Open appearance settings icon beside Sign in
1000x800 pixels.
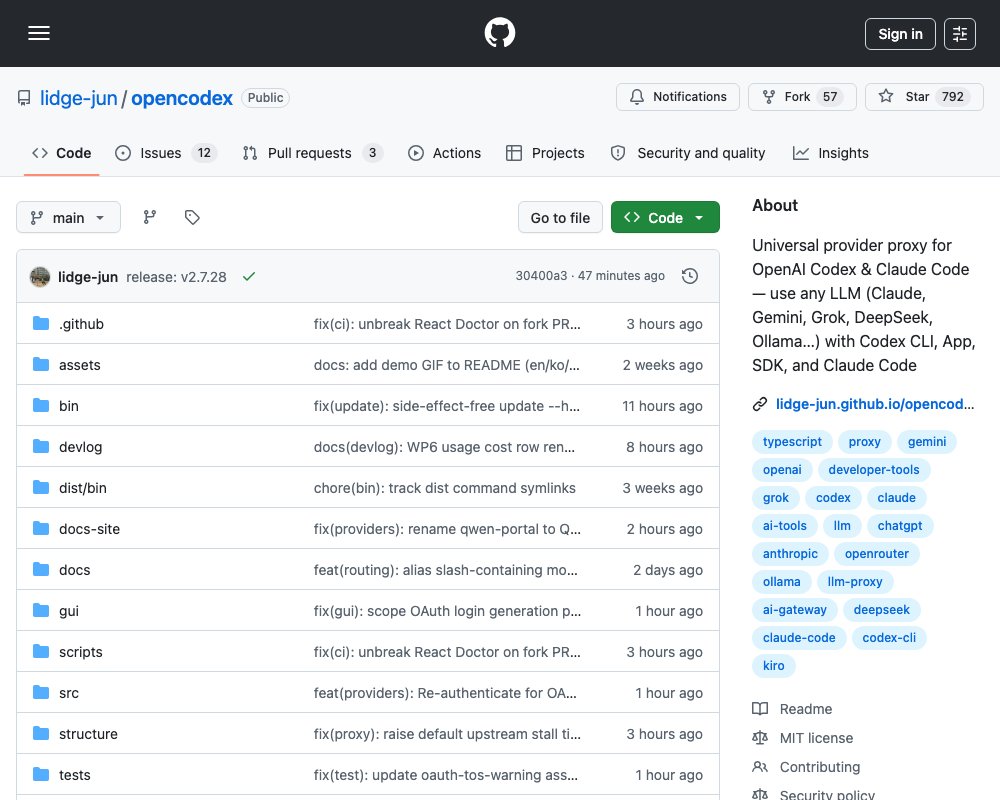pos(959,34)
